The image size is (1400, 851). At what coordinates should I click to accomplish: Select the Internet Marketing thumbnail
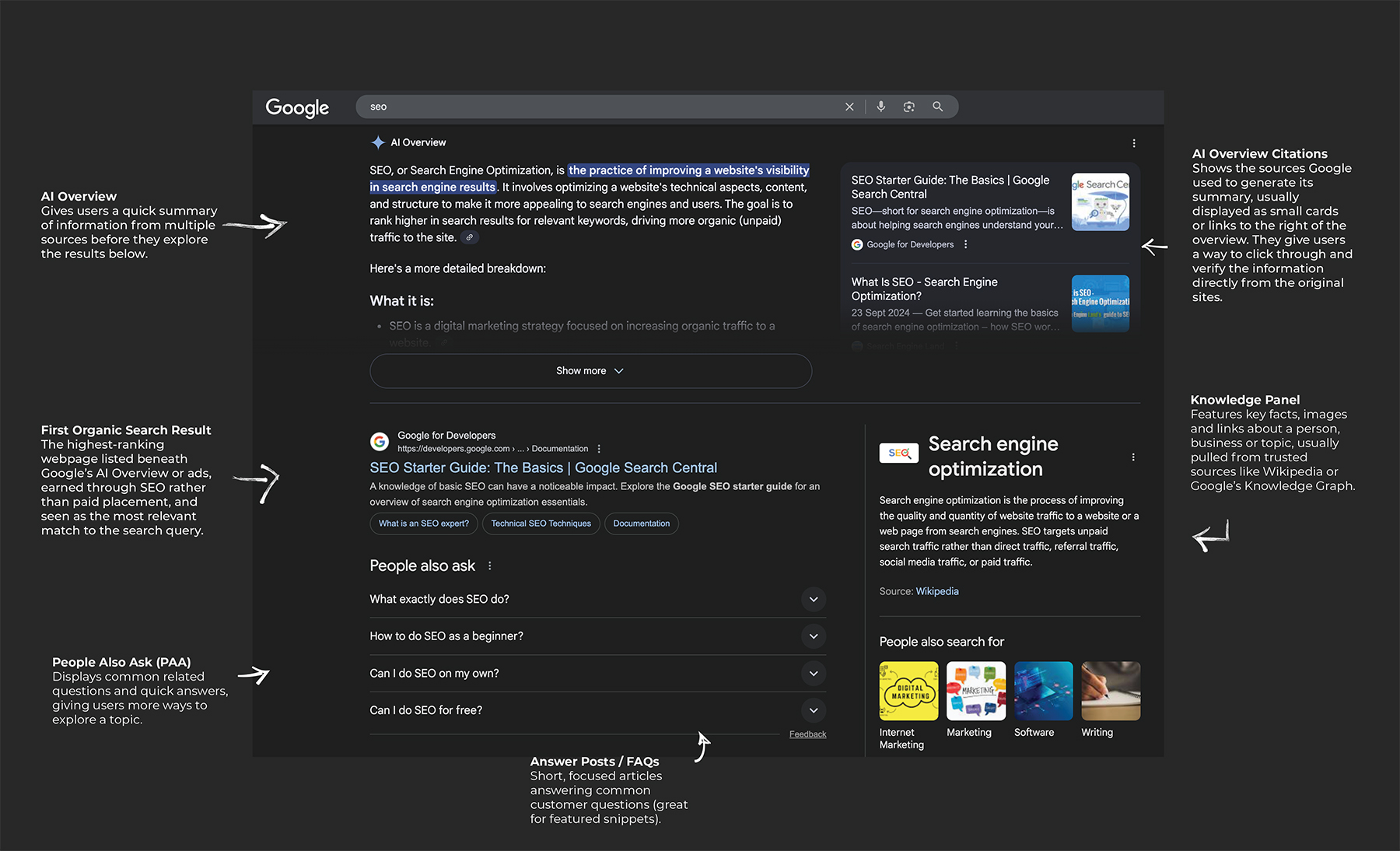(x=908, y=691)
